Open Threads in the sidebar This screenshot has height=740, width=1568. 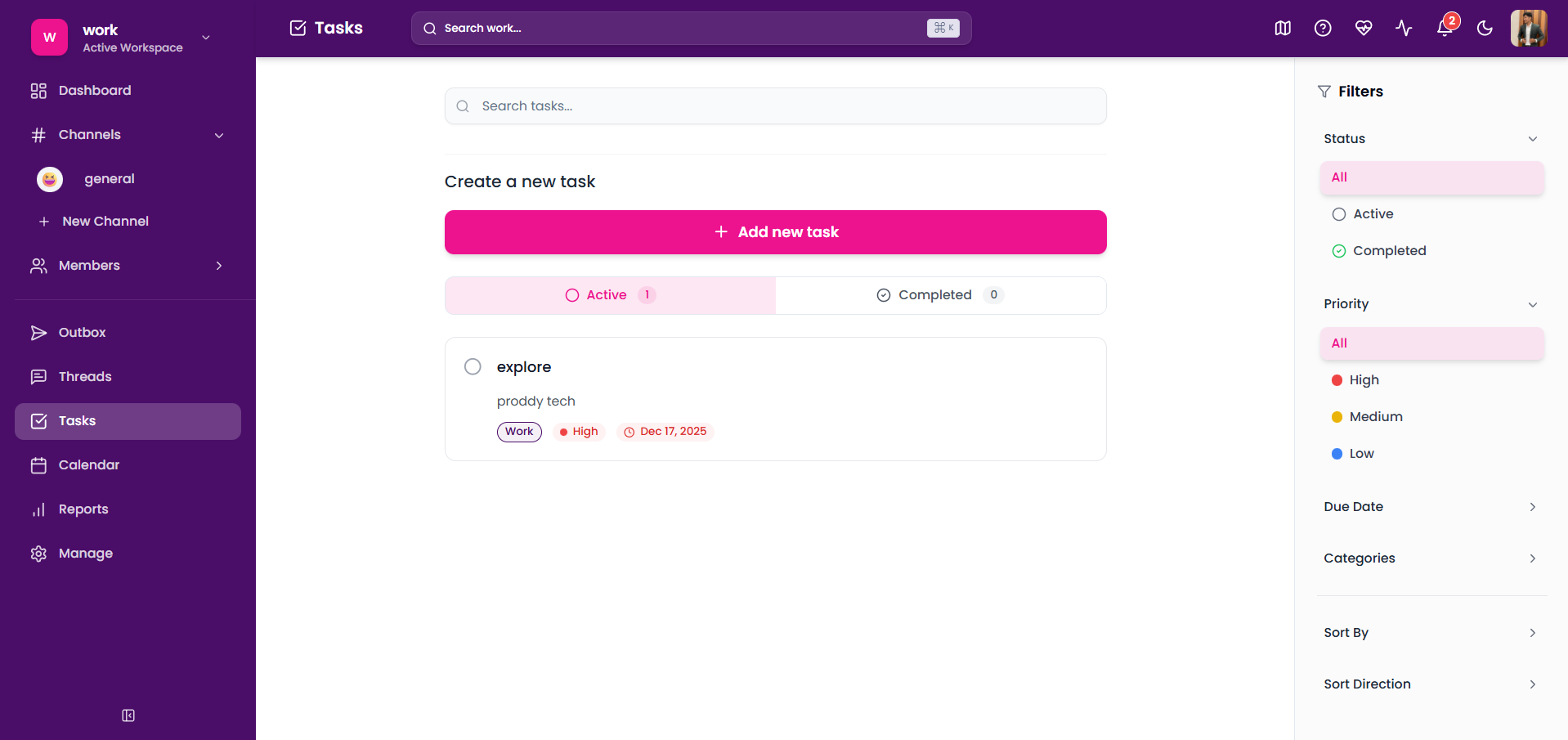coord(84,376)
